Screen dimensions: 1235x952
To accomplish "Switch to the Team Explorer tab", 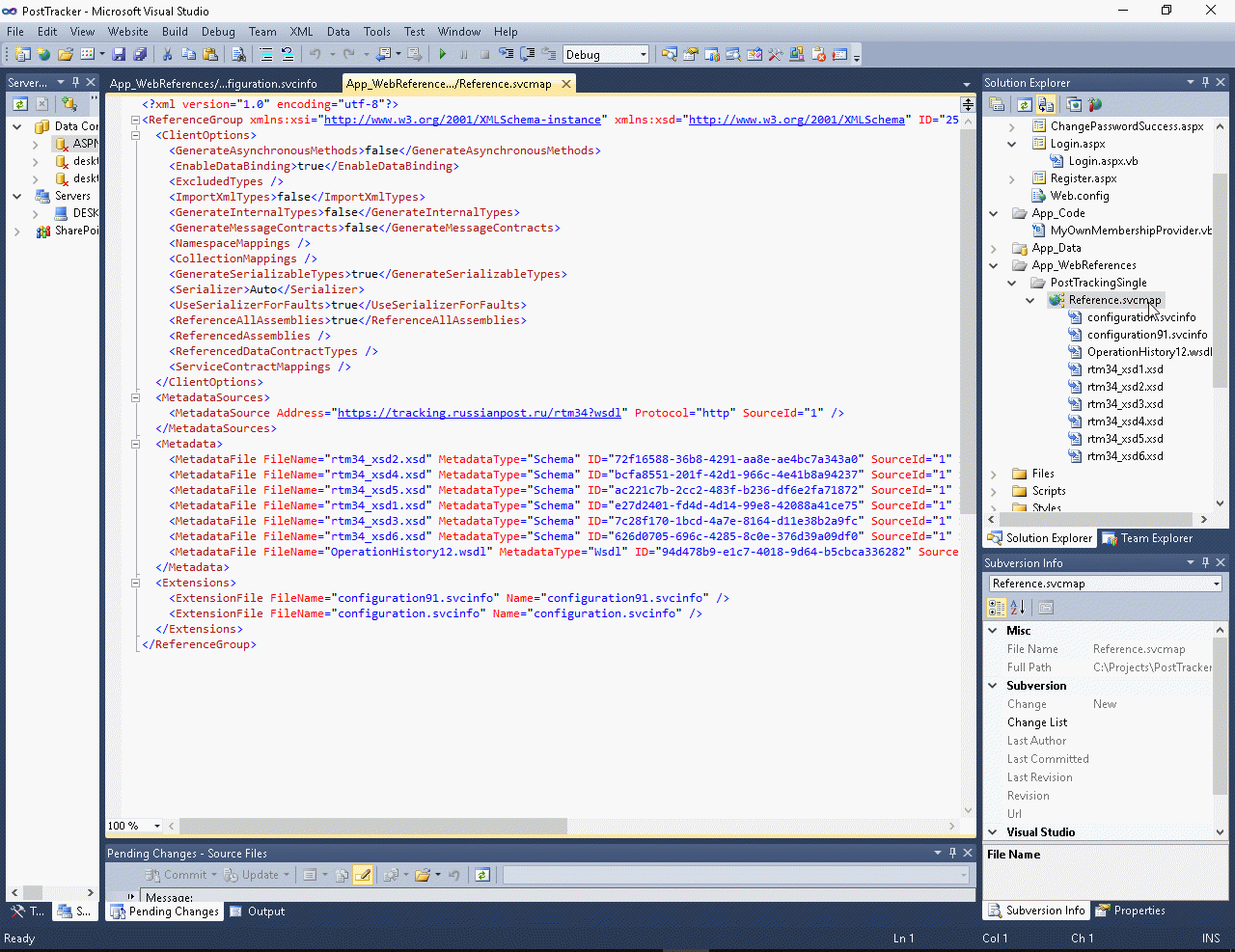I will [x=1148, y=538].
